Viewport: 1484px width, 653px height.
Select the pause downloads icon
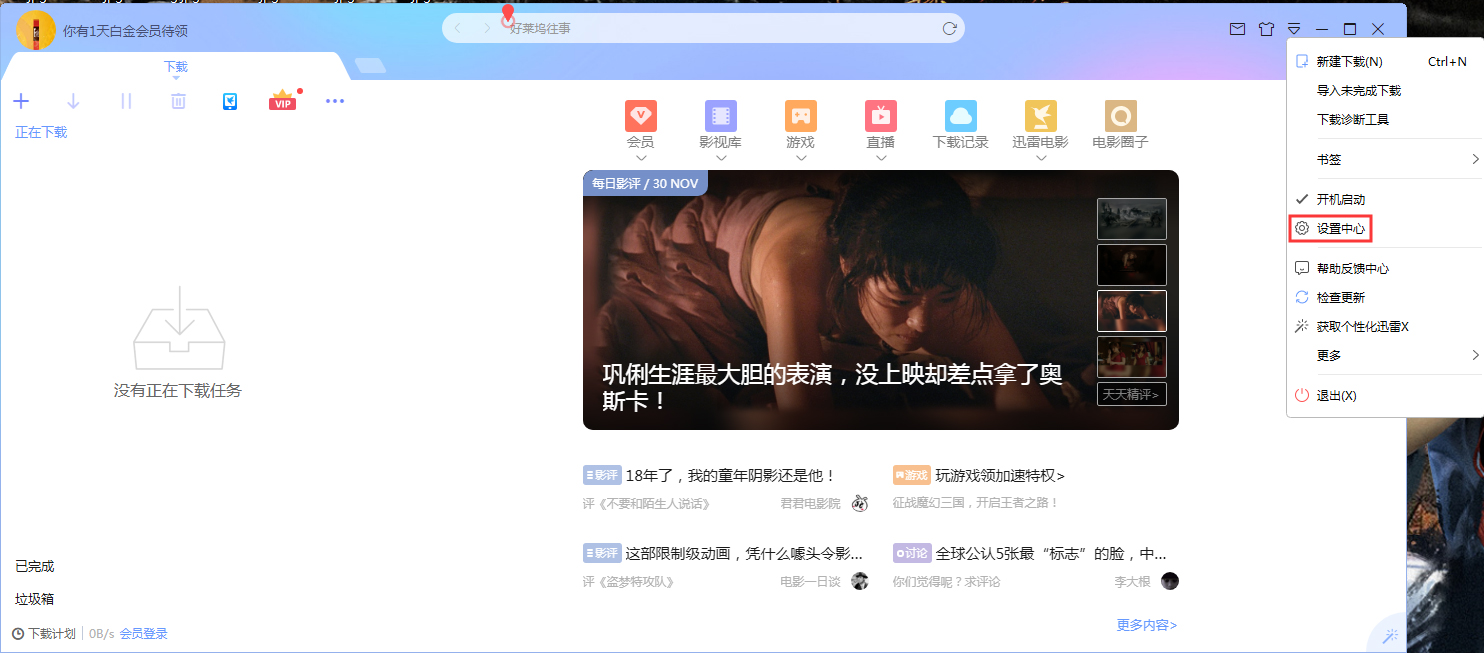tap(125, 100)
